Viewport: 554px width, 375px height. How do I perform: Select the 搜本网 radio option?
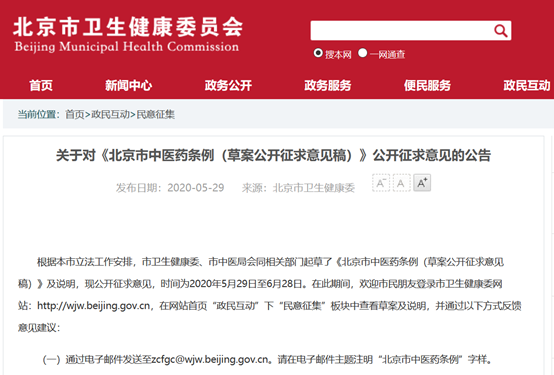(x=318, y=53)
